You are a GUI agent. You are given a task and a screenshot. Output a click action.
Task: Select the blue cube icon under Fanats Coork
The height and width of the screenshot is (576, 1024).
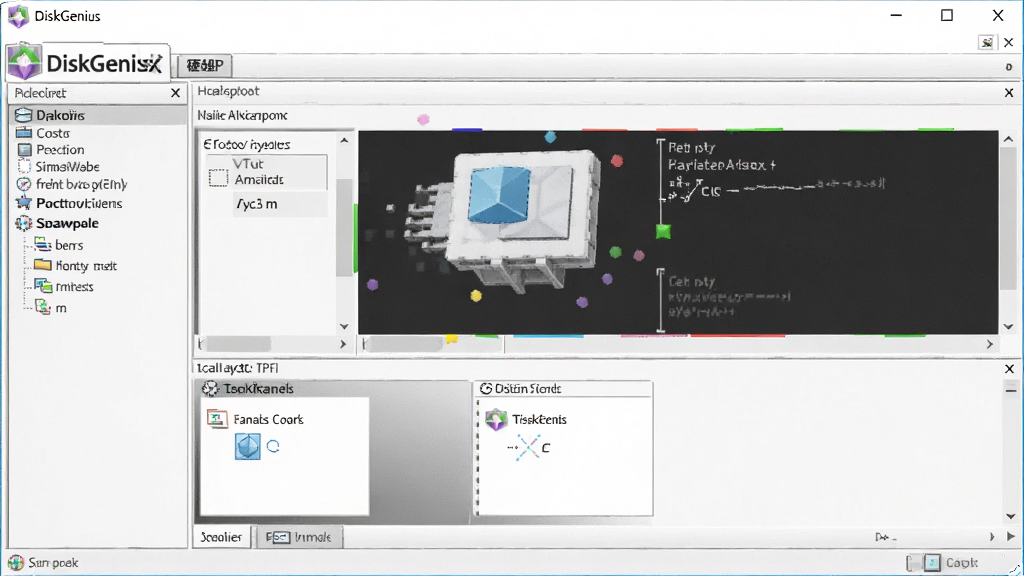point(248,447)
